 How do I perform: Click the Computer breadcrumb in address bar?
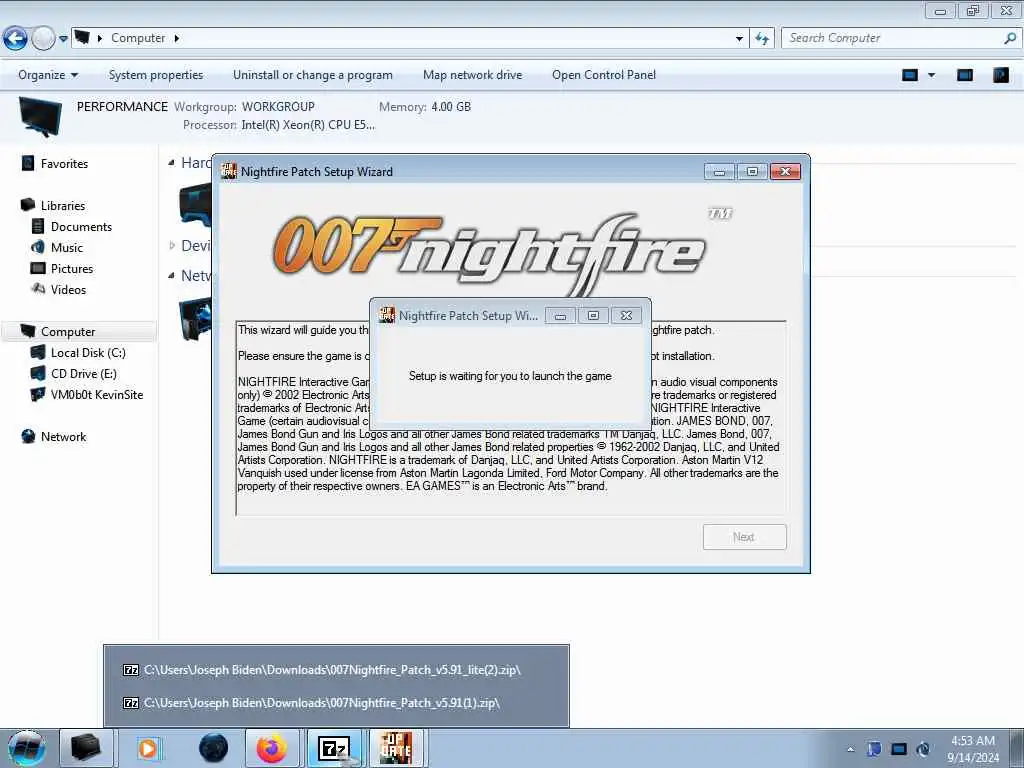(x=138, y=38)
